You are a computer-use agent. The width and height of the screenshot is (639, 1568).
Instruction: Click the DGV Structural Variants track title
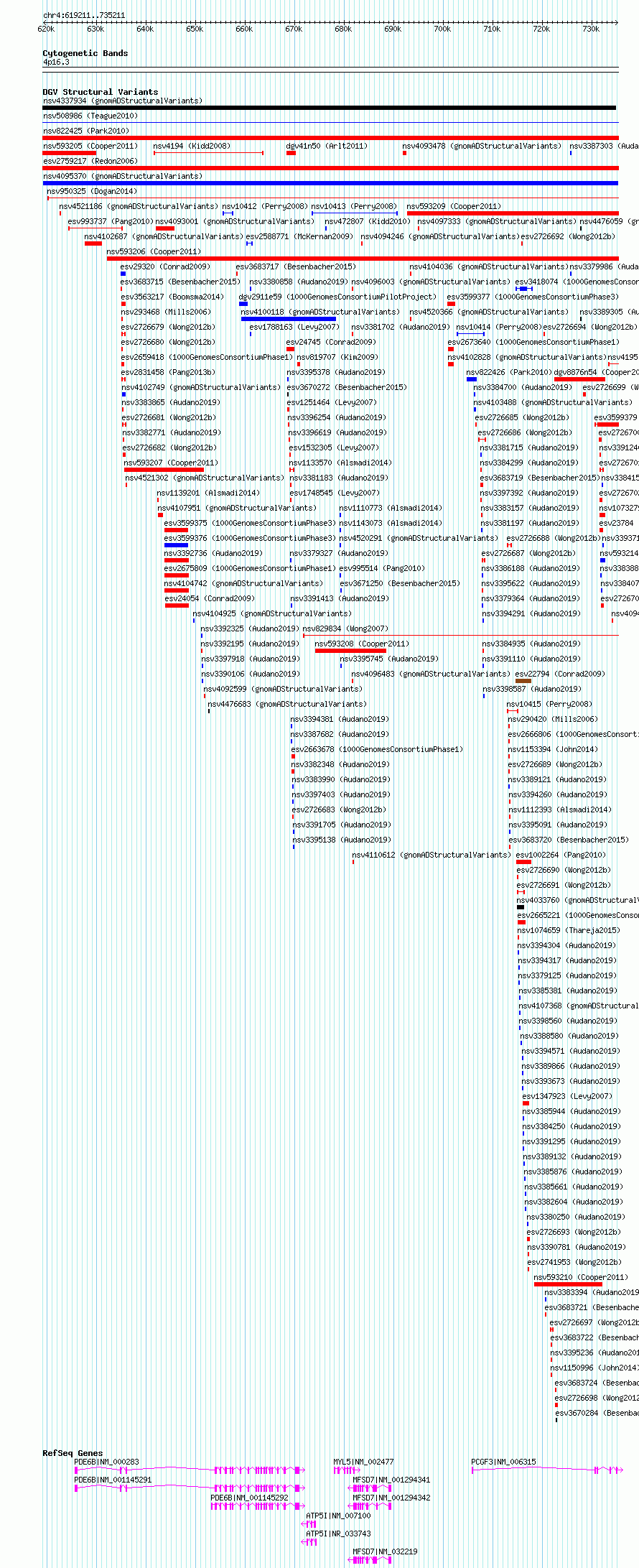pyautogui.click(x=101, y=92)
